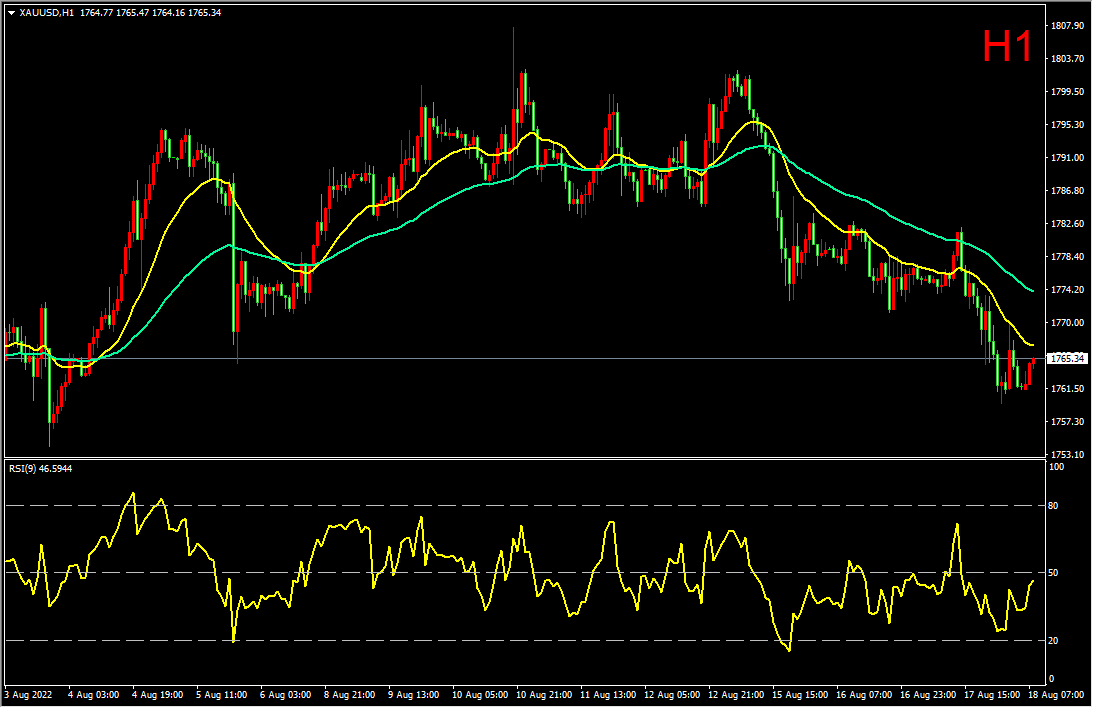Click the chart menu triangle beside XAUUSD,H1

click(x=12, y=13)
